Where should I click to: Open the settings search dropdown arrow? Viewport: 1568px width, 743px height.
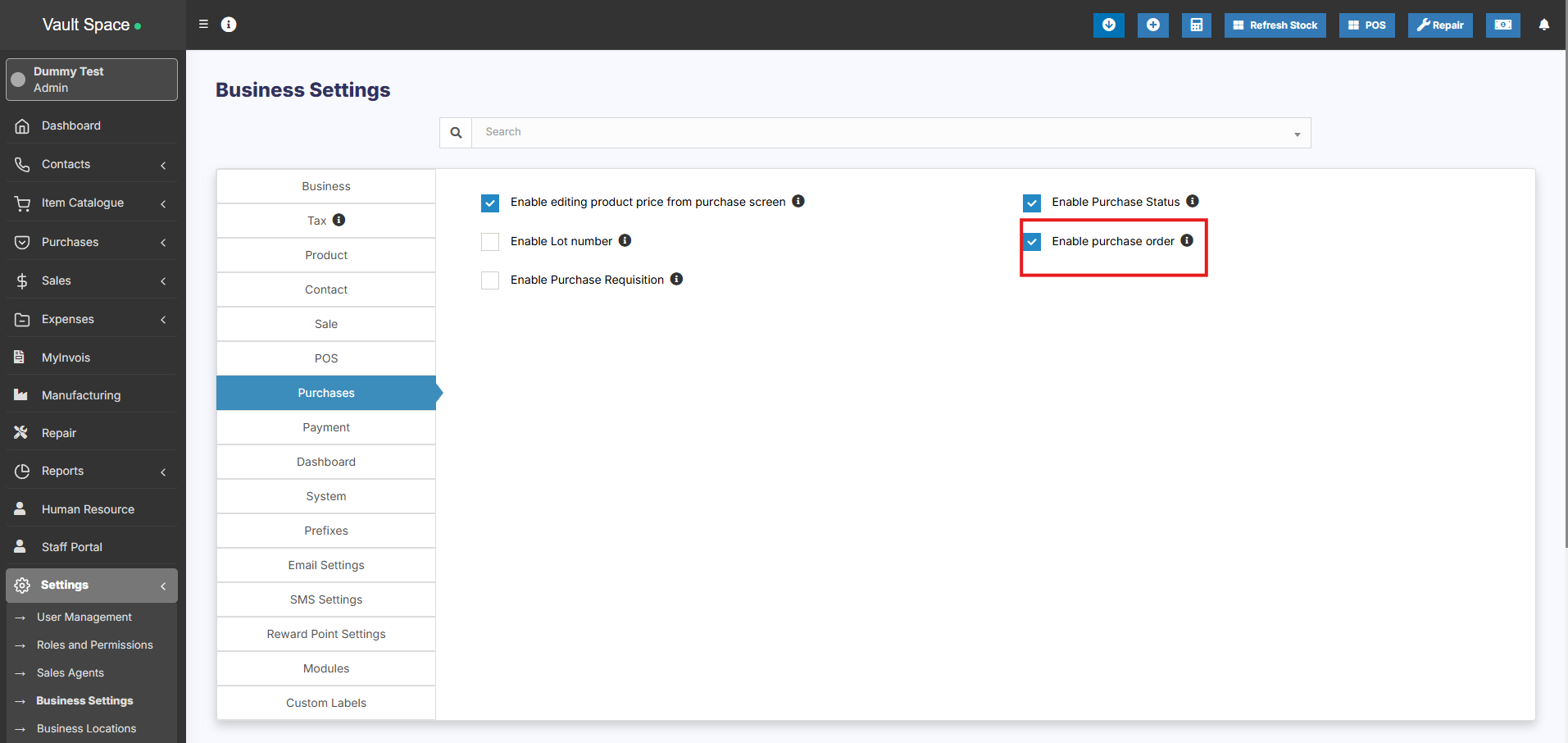click(1297, 134)
